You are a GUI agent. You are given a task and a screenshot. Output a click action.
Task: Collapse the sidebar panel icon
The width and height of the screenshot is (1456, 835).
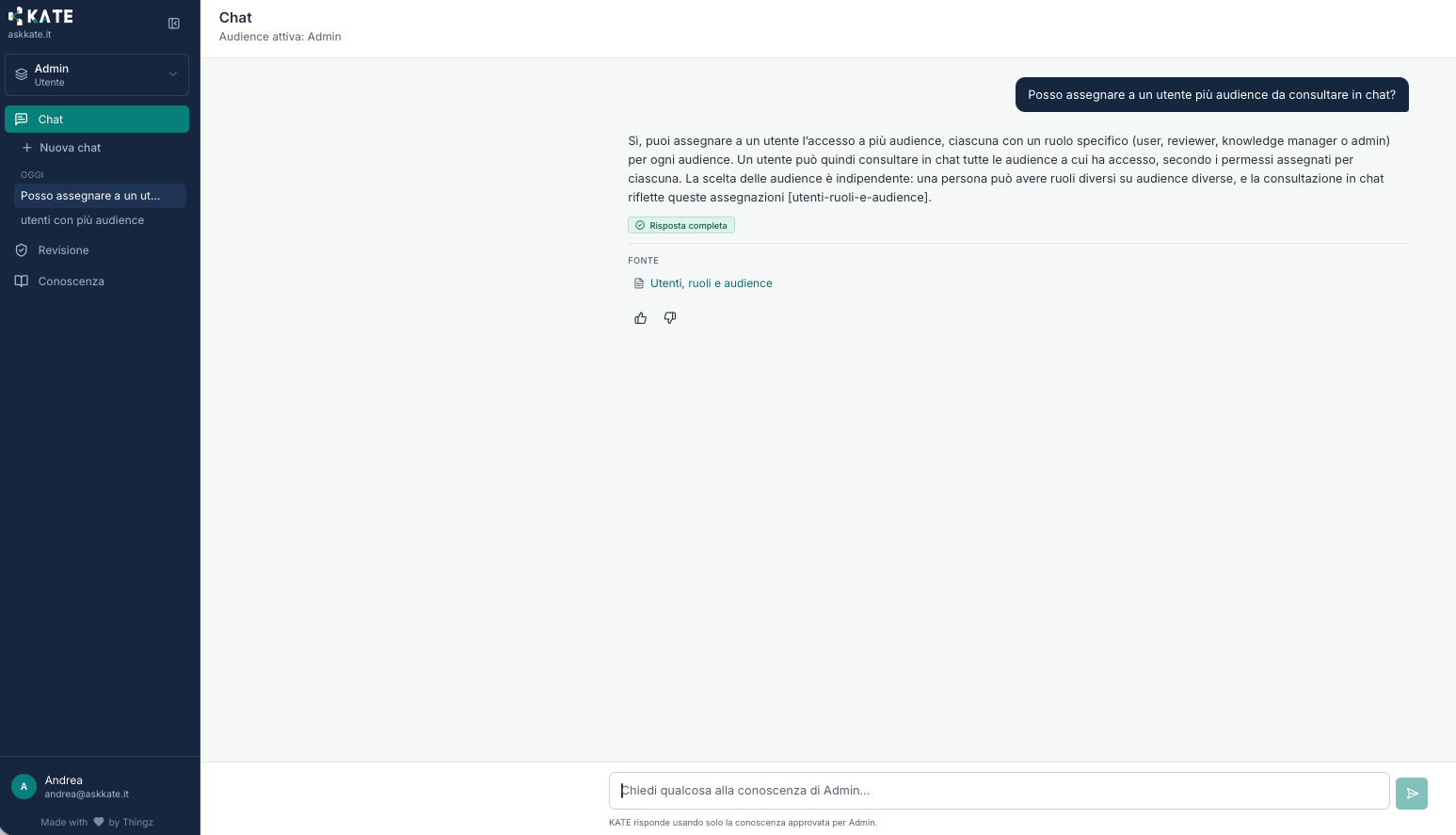(x=174, y=24)
